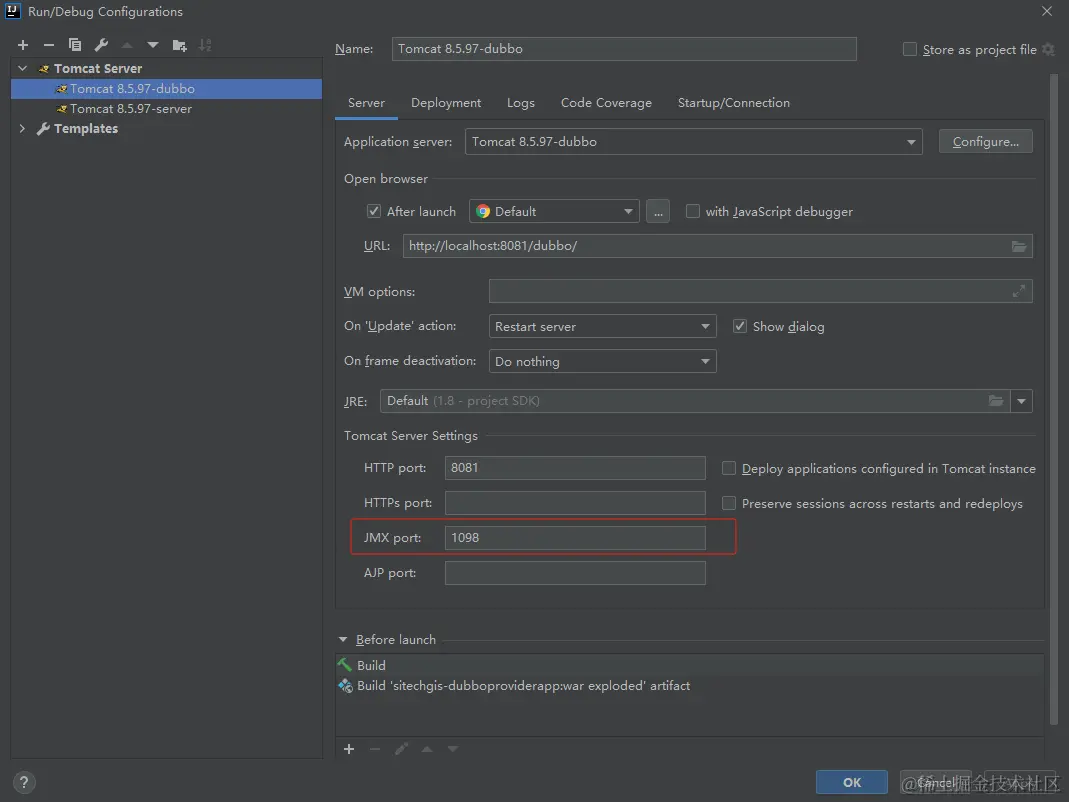This screenshot has height=802, width=1069.
Task: Add a new configuration with the plus icon
Action: [23, 45]
